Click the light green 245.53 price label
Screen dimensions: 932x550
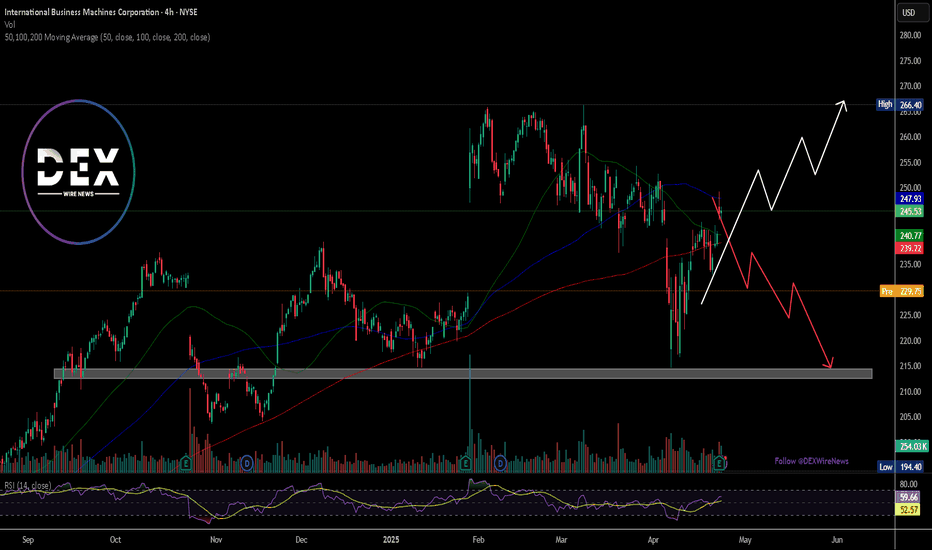coord(910,211)
